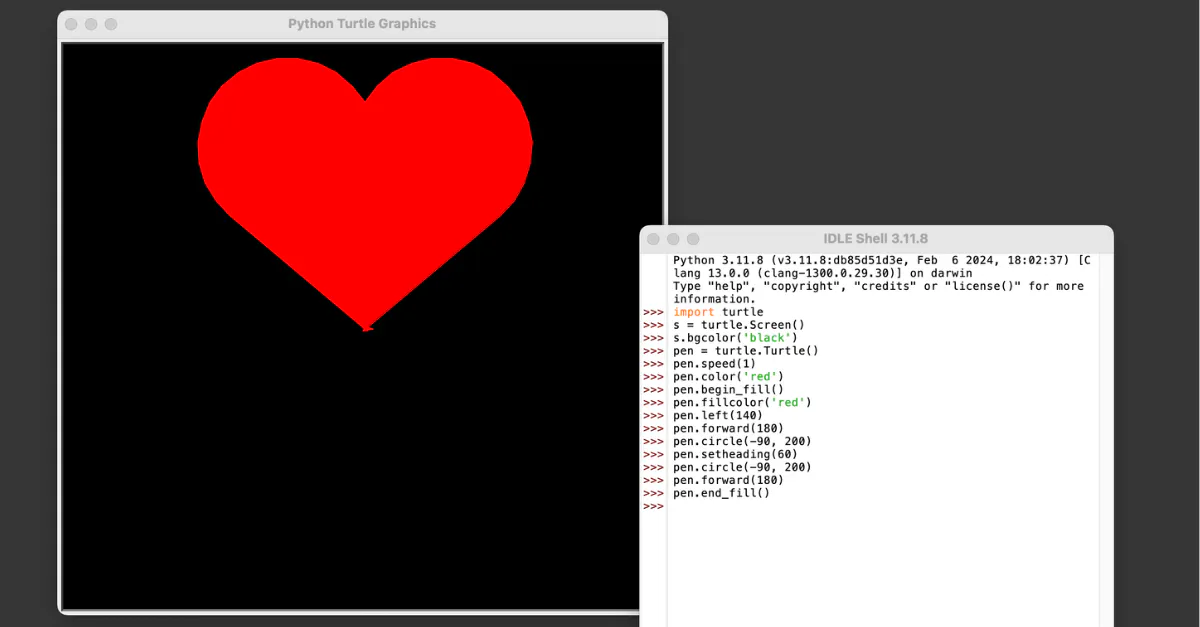
Task: Minimize the Python Turtle Graphics window
Action: click(x=91, y=24)
